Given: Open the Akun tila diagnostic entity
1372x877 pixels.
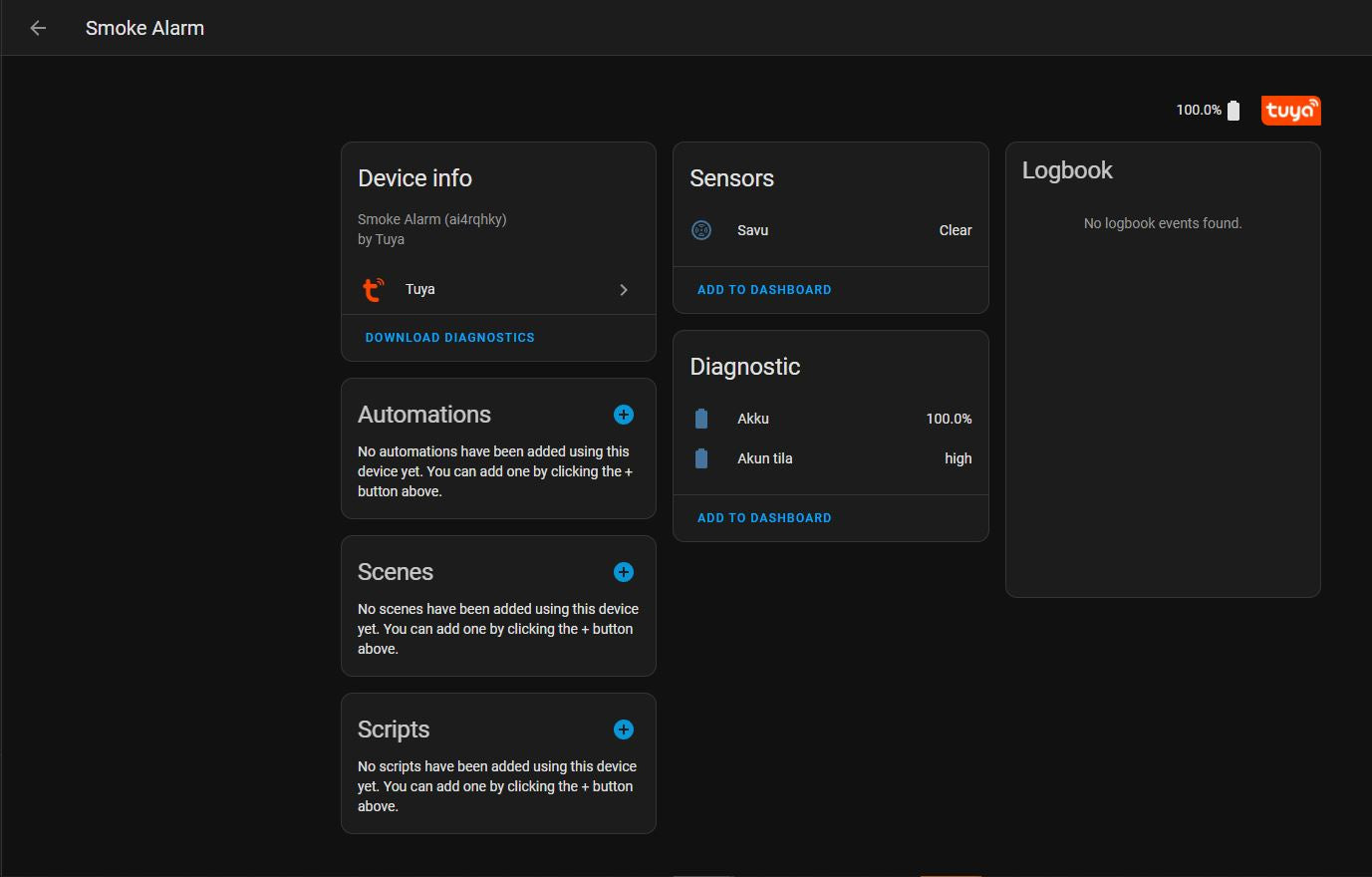Looking at the screenshot, I should (x=831, y=458).
